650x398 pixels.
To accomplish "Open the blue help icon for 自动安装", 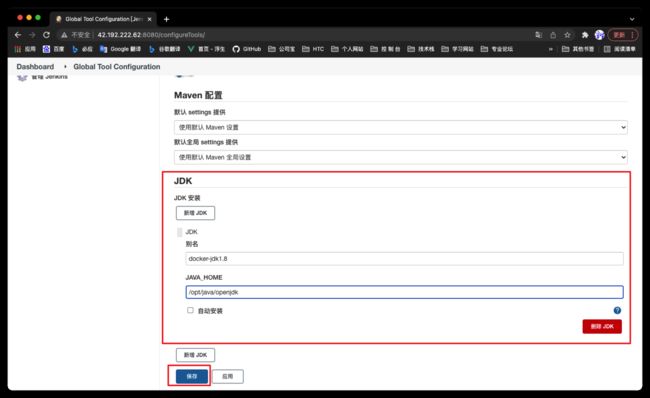I will (617, 310).
